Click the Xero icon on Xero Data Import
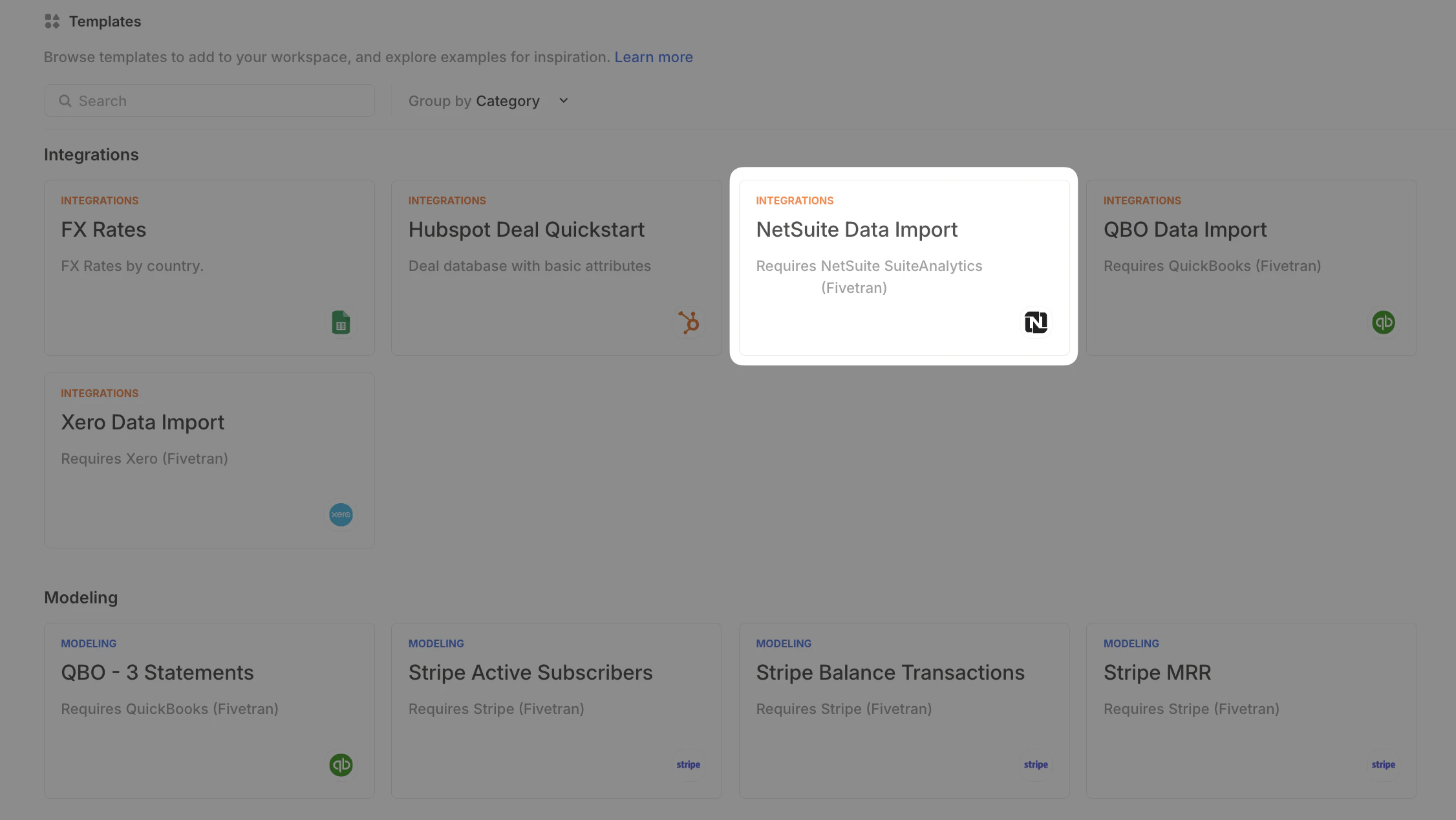 click(341, 514)
